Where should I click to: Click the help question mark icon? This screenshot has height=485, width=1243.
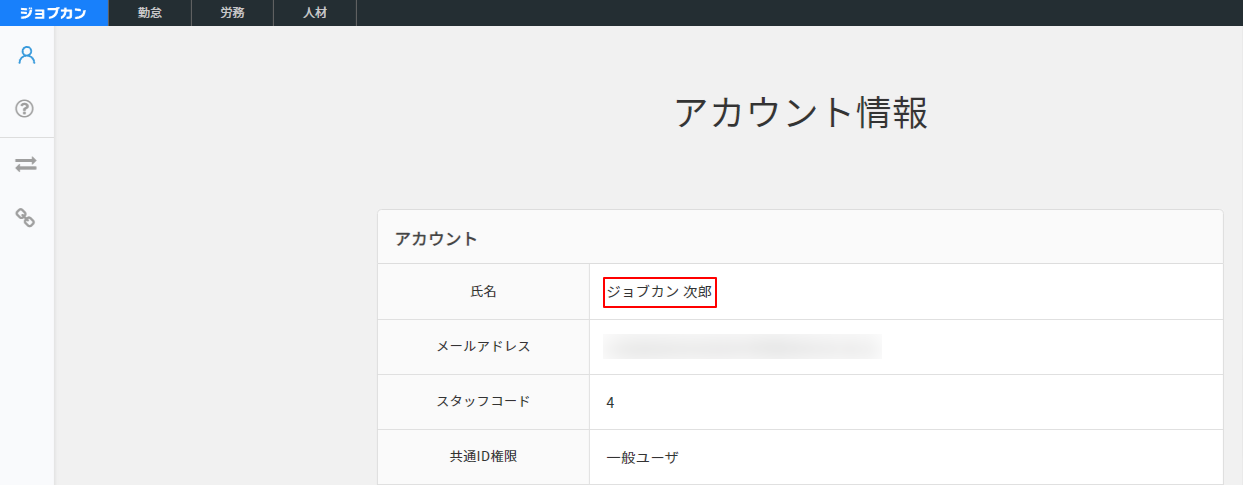[x=26, y=108]
